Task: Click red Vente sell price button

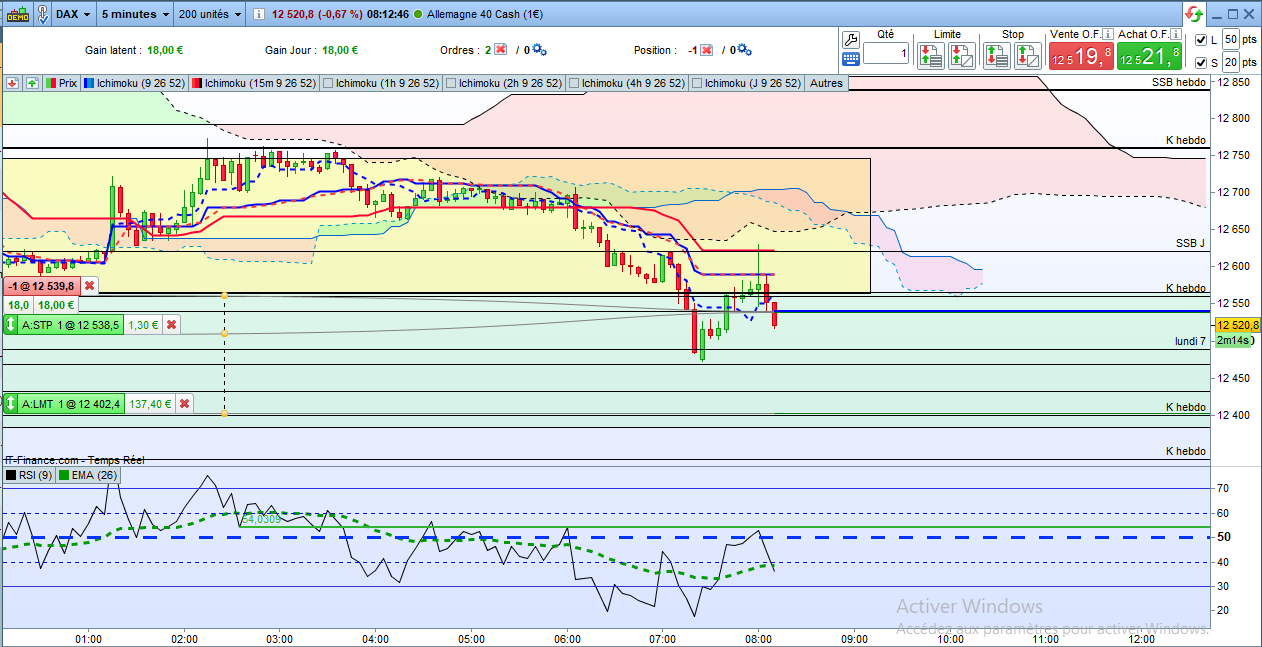Action: [x=1080, y=57]
